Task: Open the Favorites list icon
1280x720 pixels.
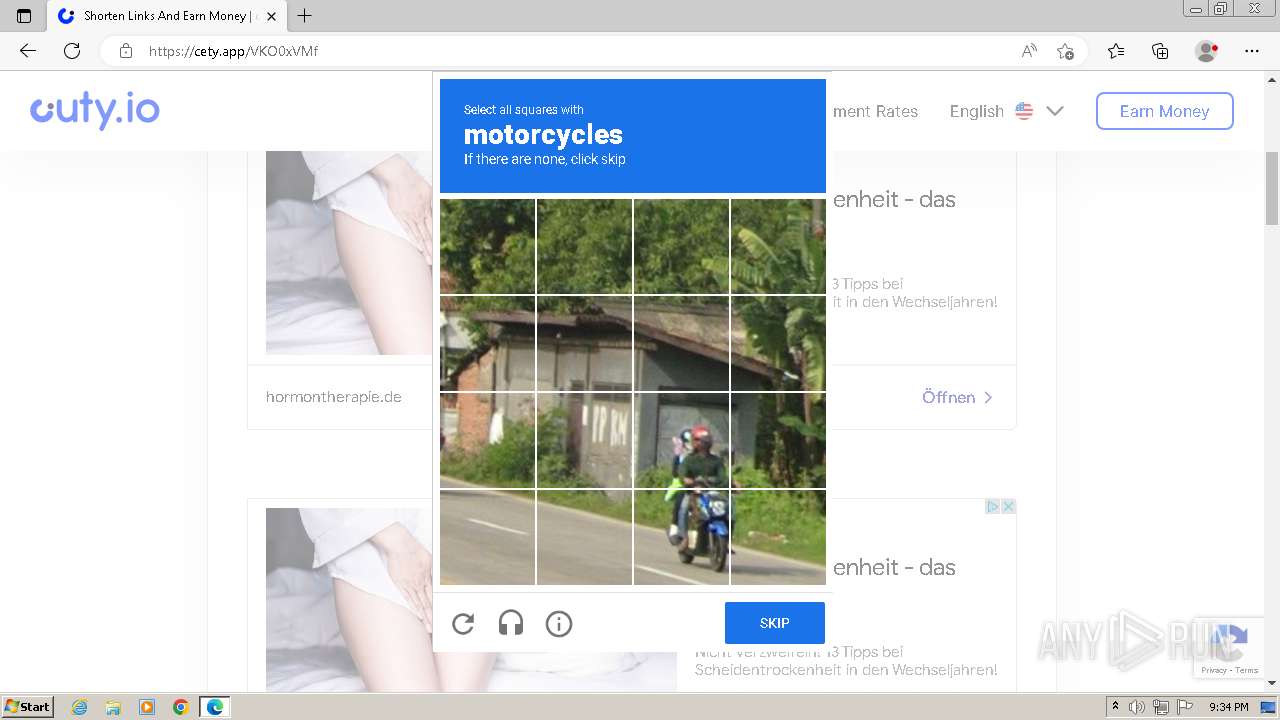Action: [1116, 51]
